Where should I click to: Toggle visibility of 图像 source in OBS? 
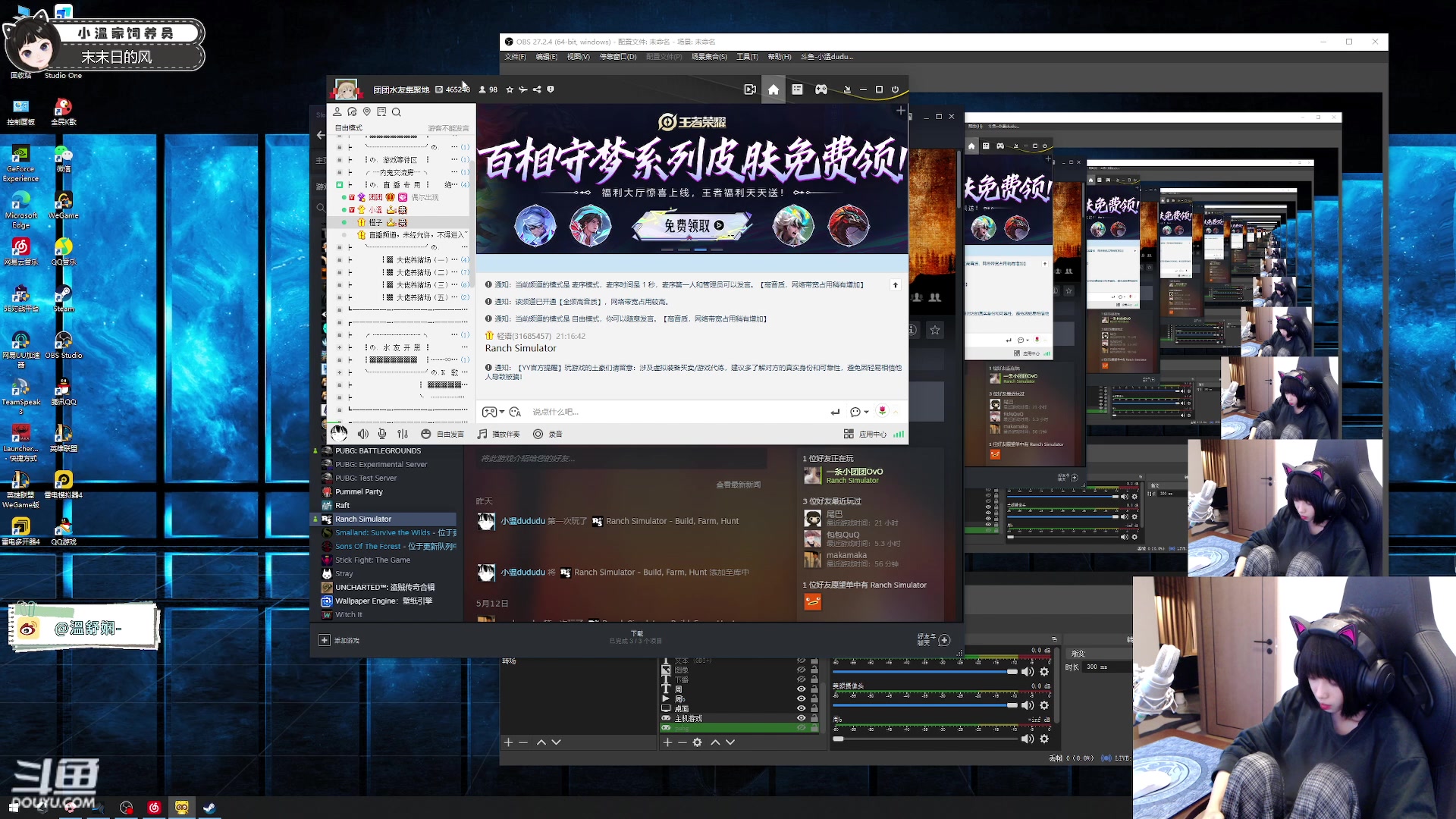coord(801,670)
